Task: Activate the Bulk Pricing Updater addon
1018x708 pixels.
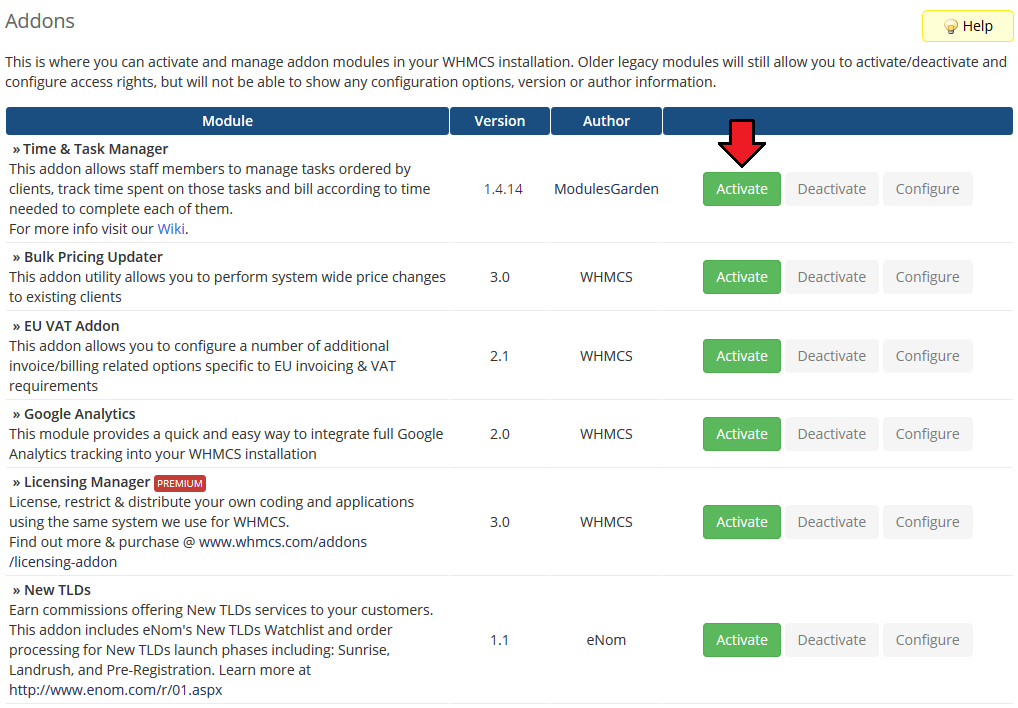Action: 741,277
